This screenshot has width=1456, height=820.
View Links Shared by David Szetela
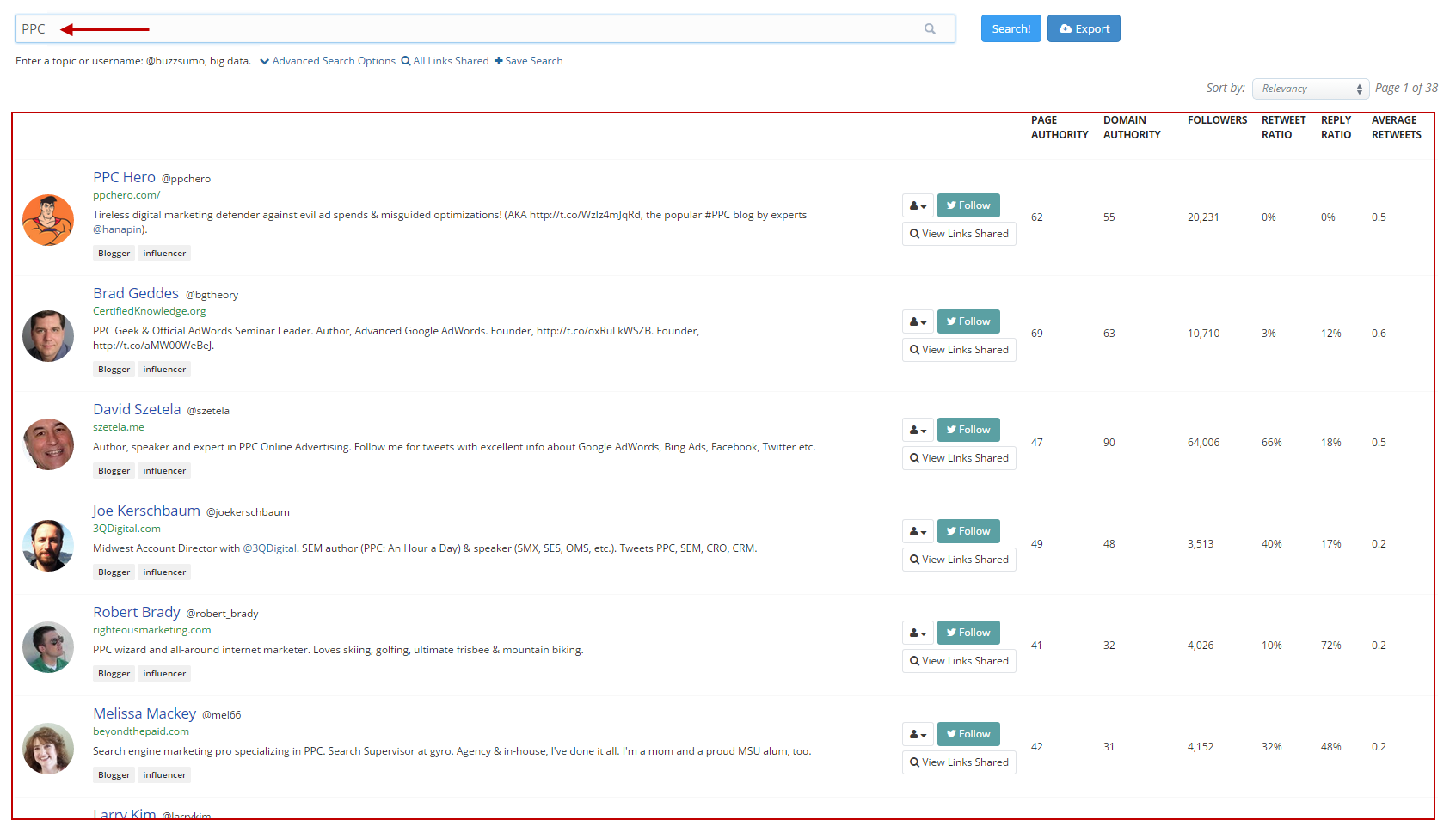click(x=959, y=458)
